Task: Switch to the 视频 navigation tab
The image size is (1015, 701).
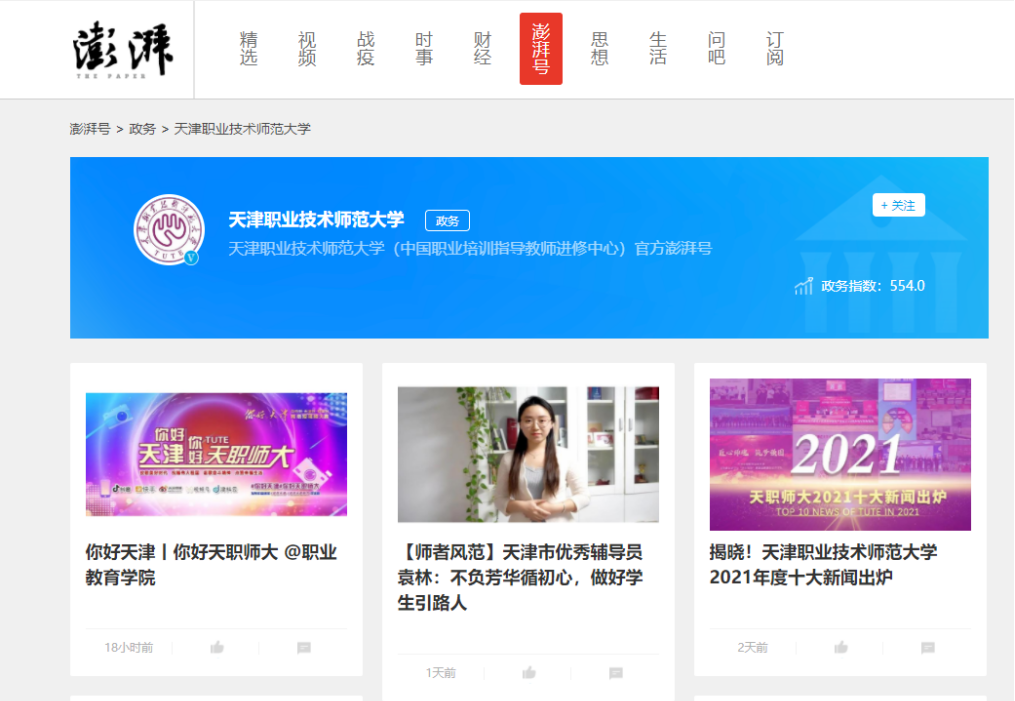Action: (307, 49)
